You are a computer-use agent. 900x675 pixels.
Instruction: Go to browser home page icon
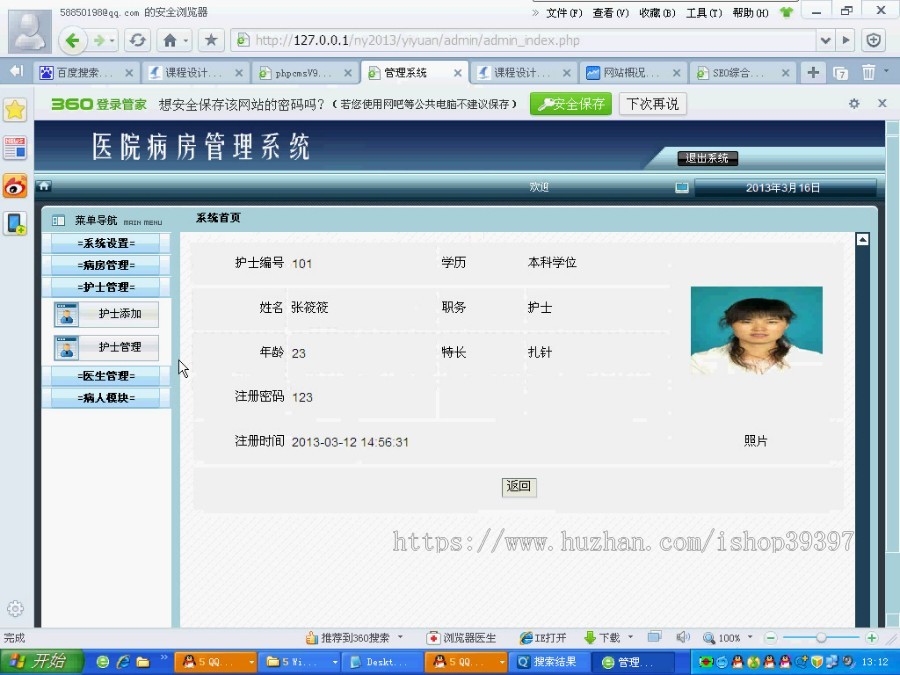point(170,40)
